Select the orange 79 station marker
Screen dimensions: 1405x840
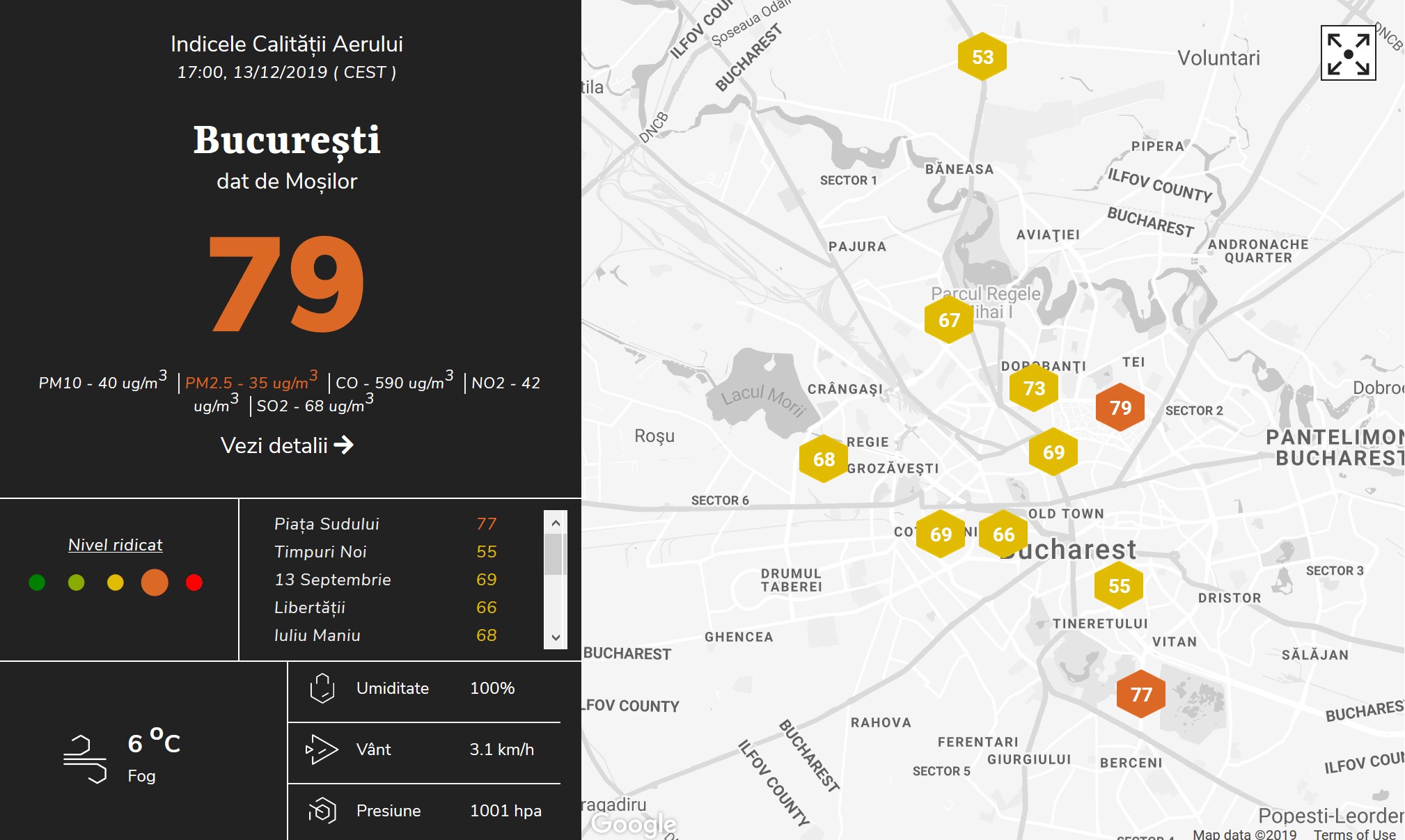(x=1120, y=407)
